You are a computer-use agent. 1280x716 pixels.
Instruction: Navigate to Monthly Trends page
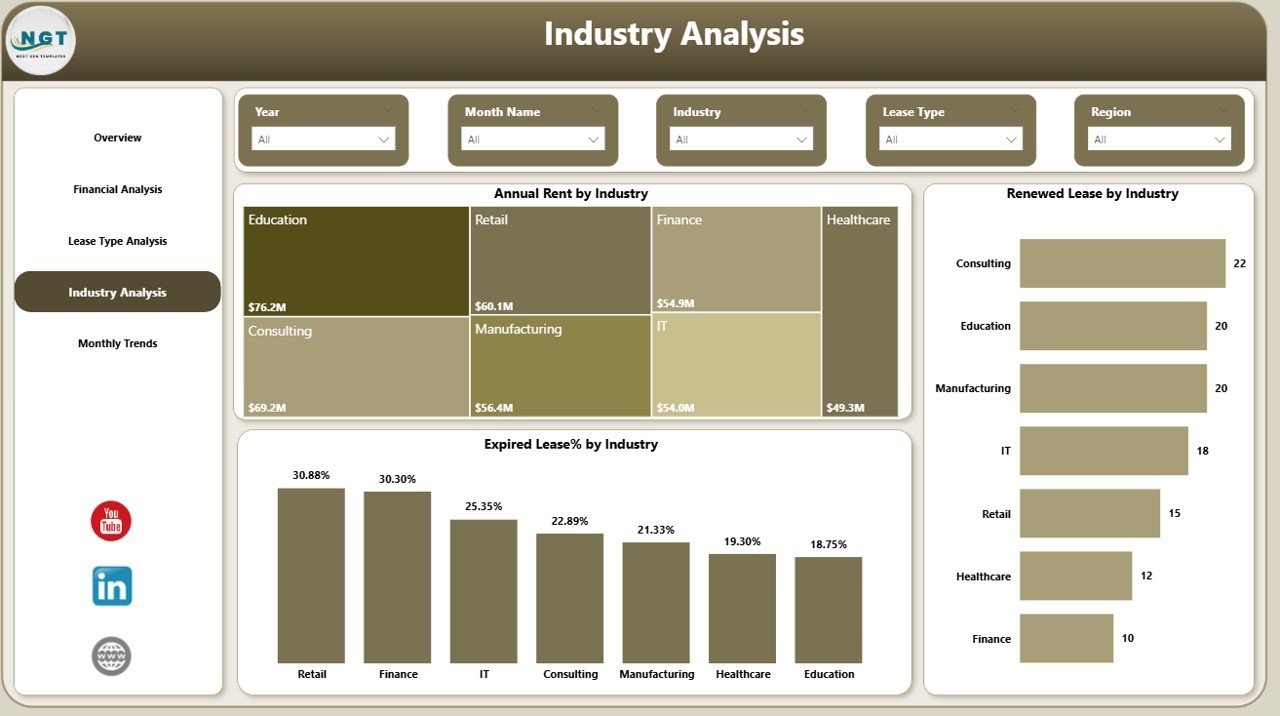[x=118, y=344]
